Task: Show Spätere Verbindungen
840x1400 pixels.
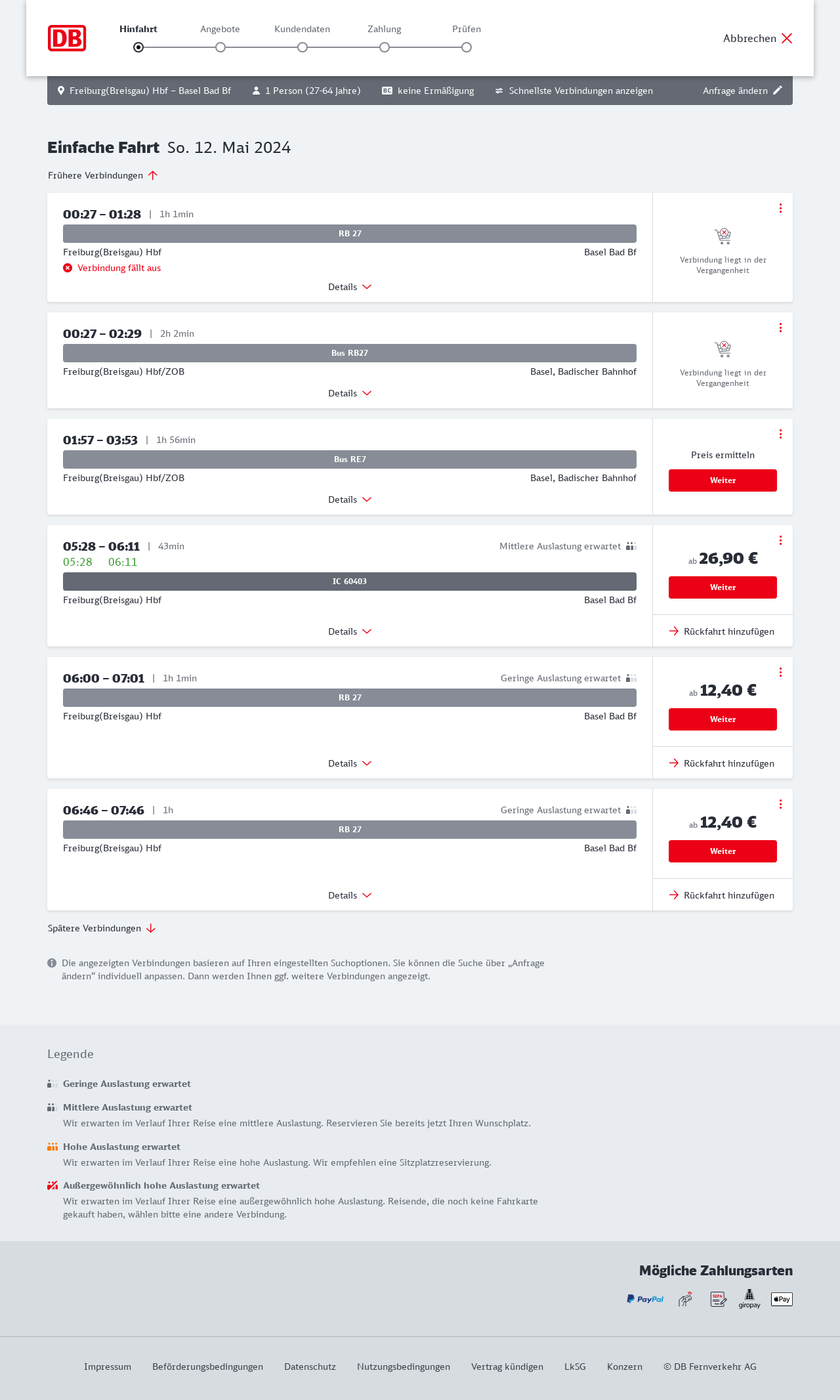Action: [x=102, y=928]
